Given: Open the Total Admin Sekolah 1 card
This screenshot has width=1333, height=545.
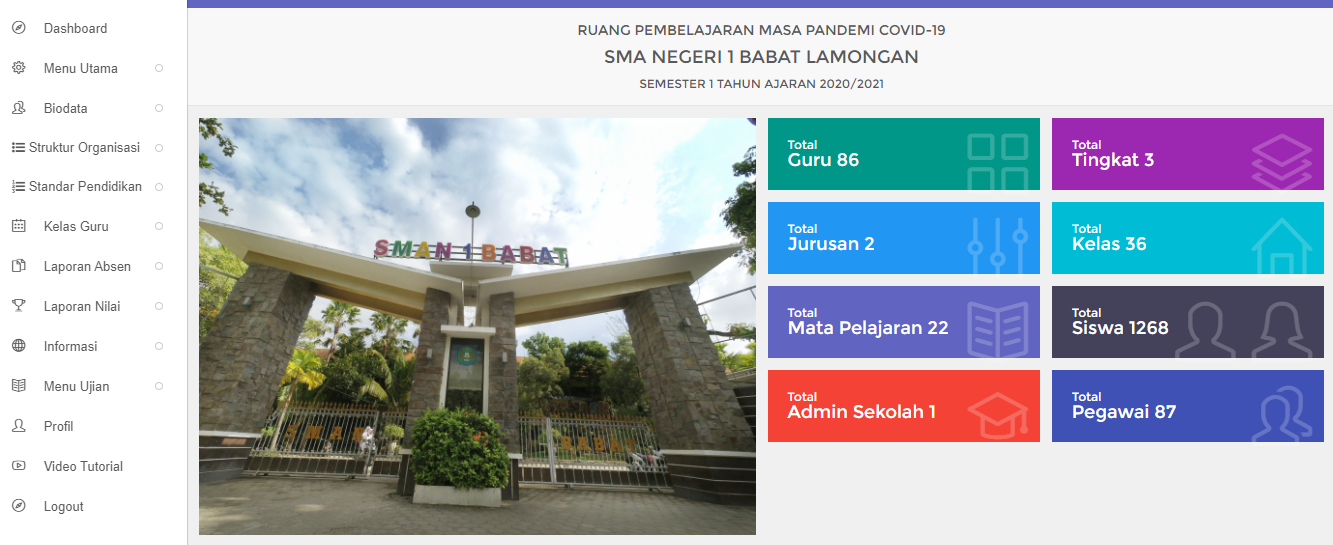Looking at the screenshot, I should tap(904, 406).
